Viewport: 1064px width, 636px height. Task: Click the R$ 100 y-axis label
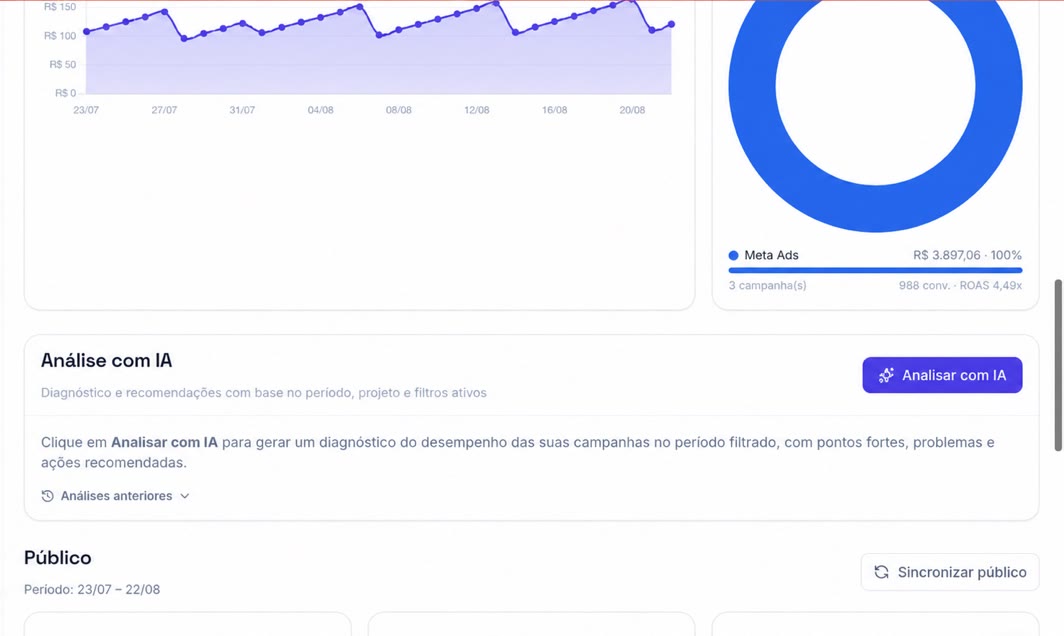tap(60, 36)
